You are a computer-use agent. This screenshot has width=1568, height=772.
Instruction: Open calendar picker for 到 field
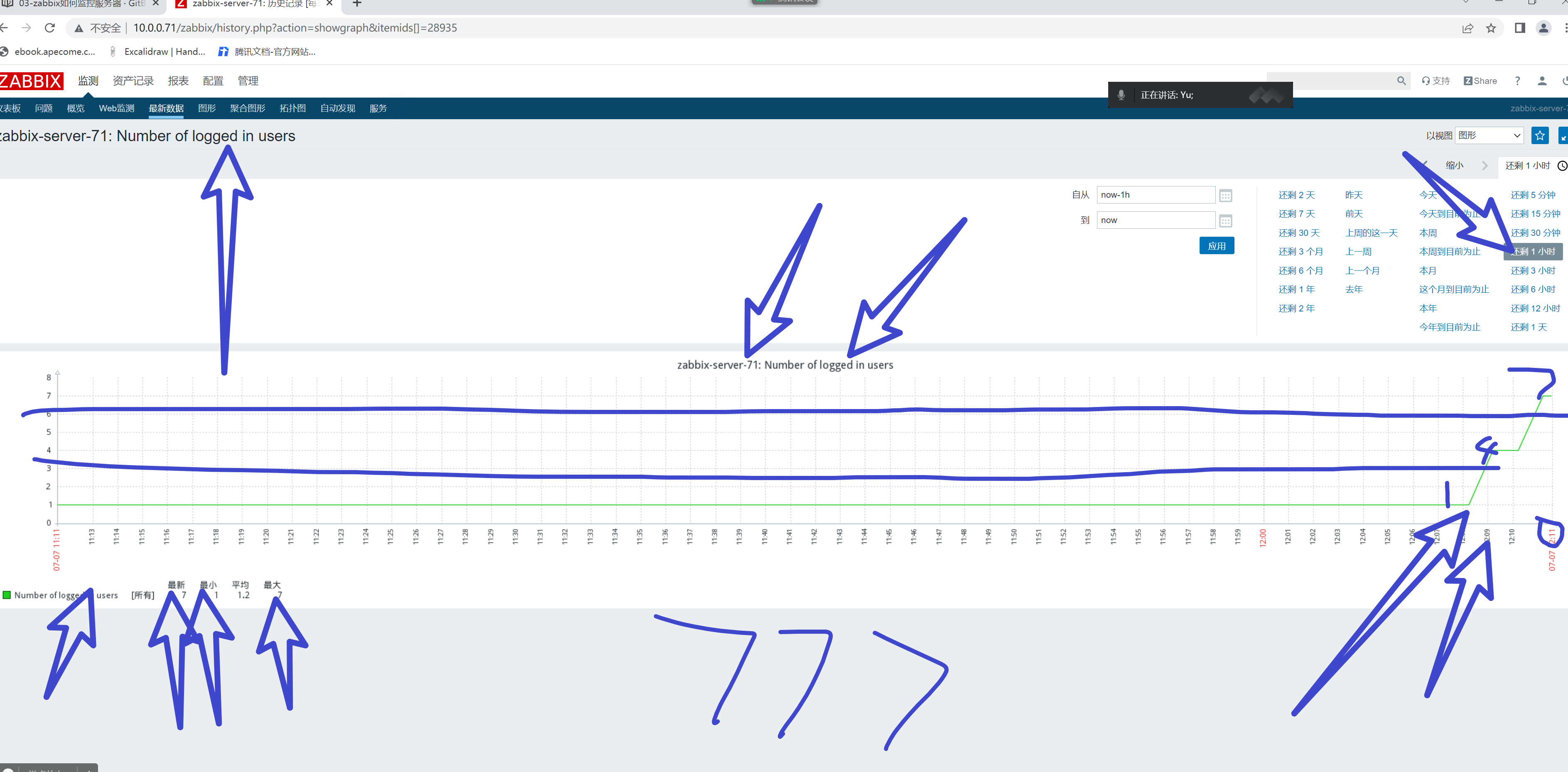1226,220
